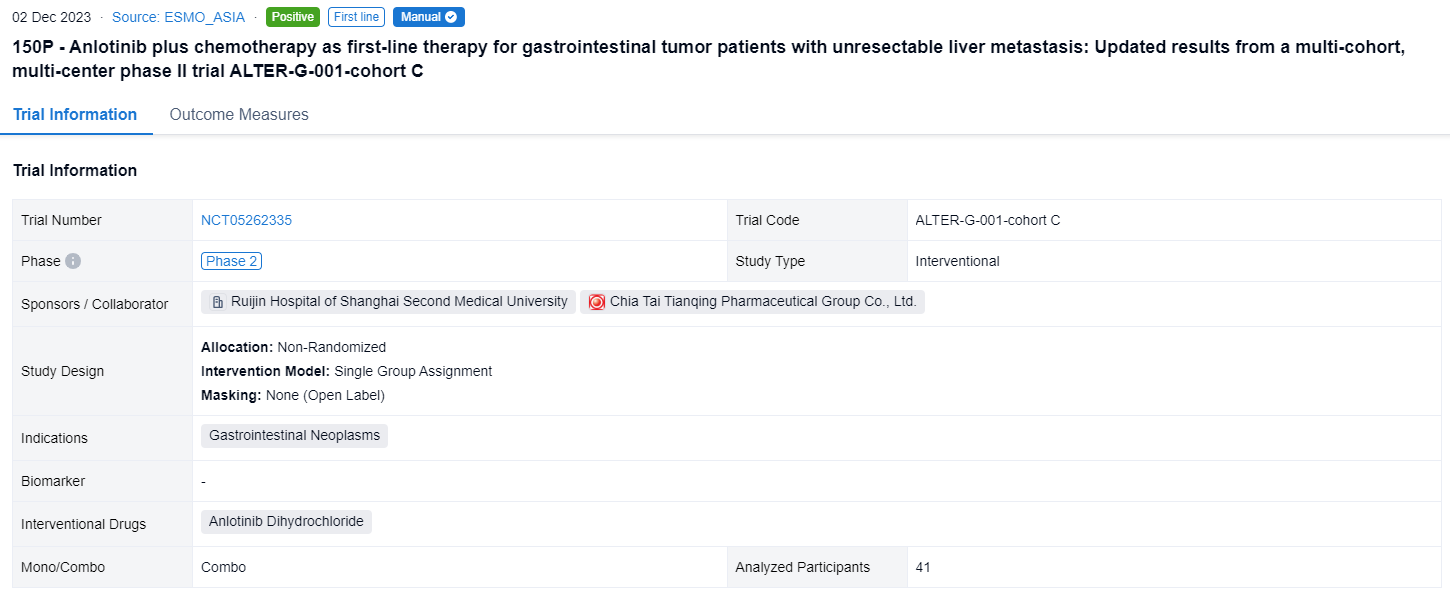Screen dimensions: 1450x594
Task: Click the Phase 2 tag
Action: click(x=231, y=261)
